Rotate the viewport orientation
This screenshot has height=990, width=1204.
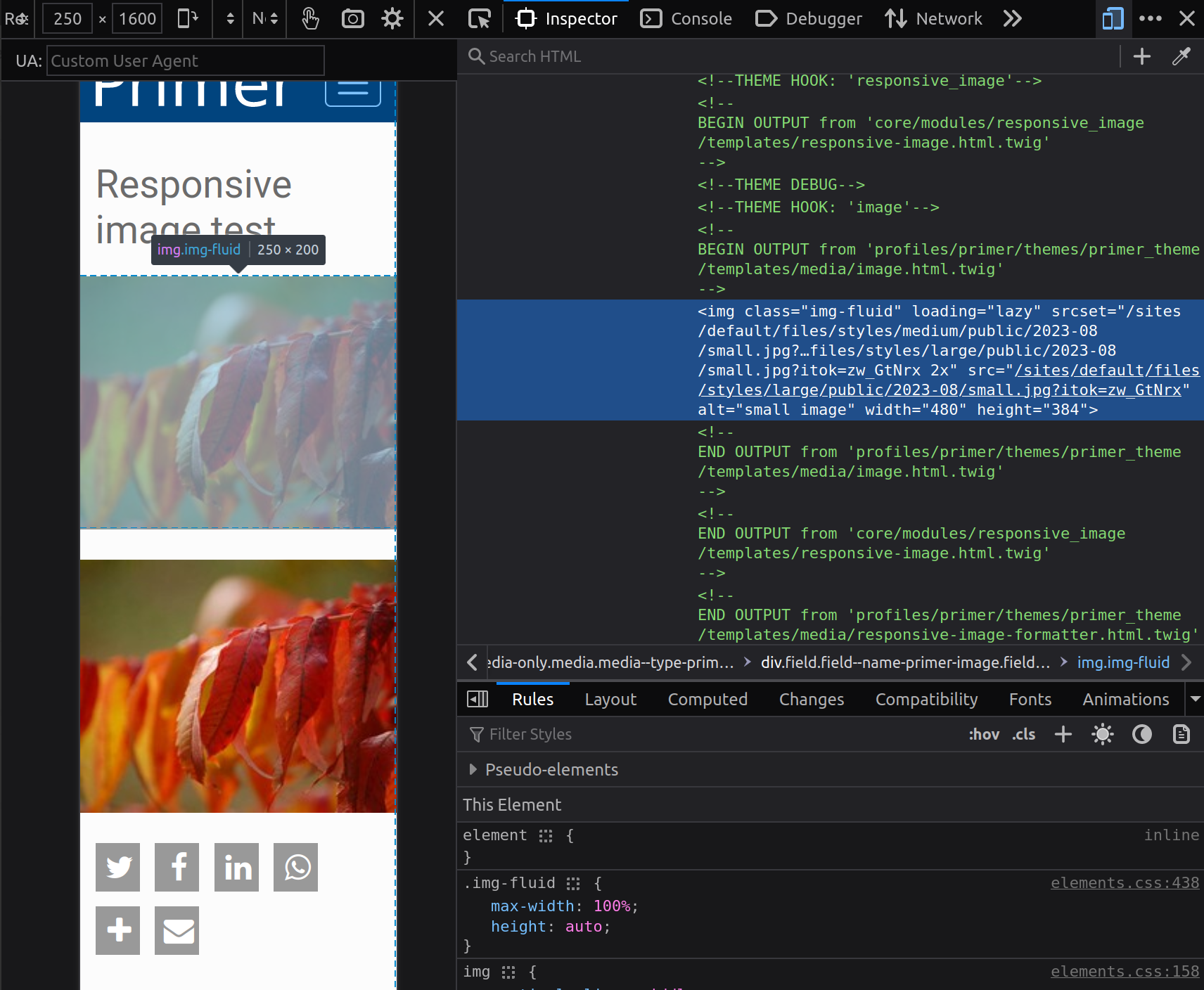(x=188, y=19)
